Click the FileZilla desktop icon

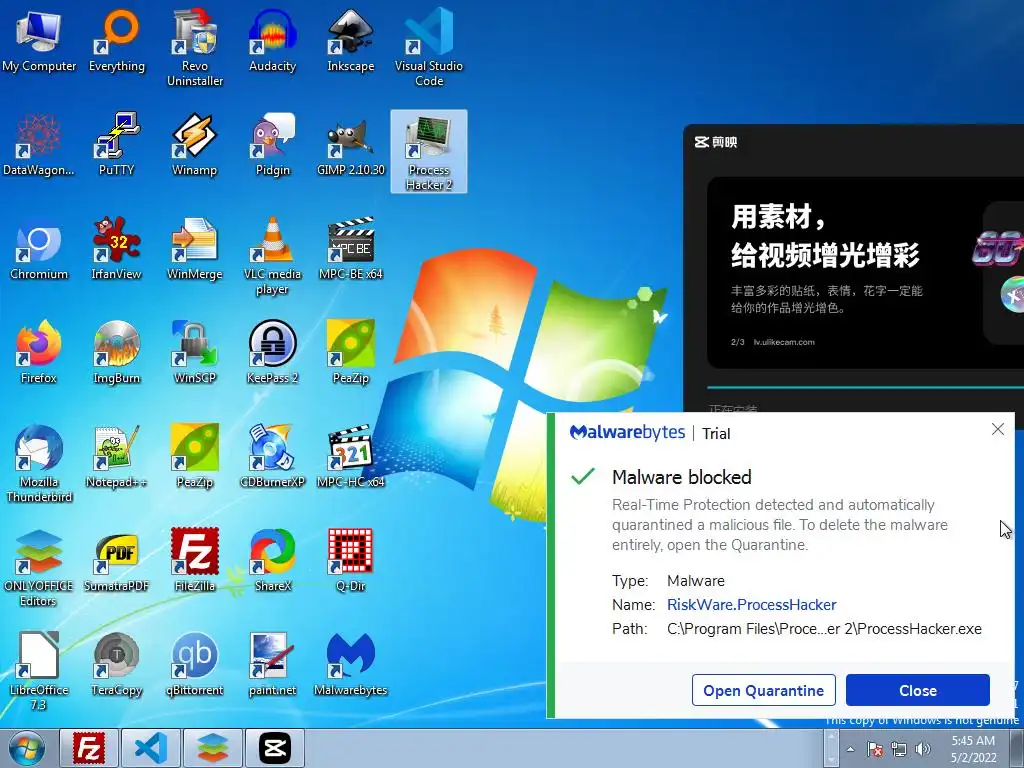pos(195,560)
